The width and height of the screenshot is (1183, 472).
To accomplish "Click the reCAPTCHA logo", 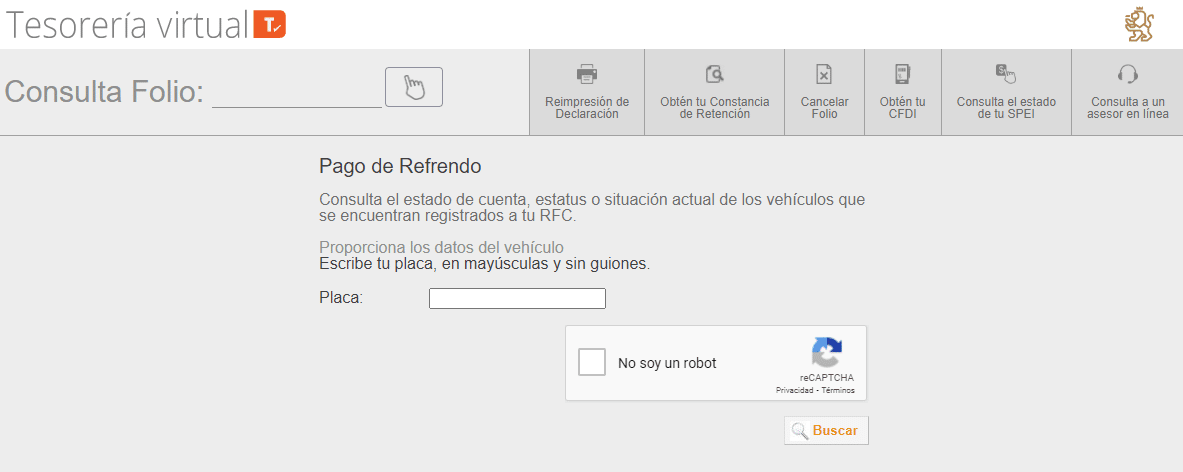I will click(826, 353).
